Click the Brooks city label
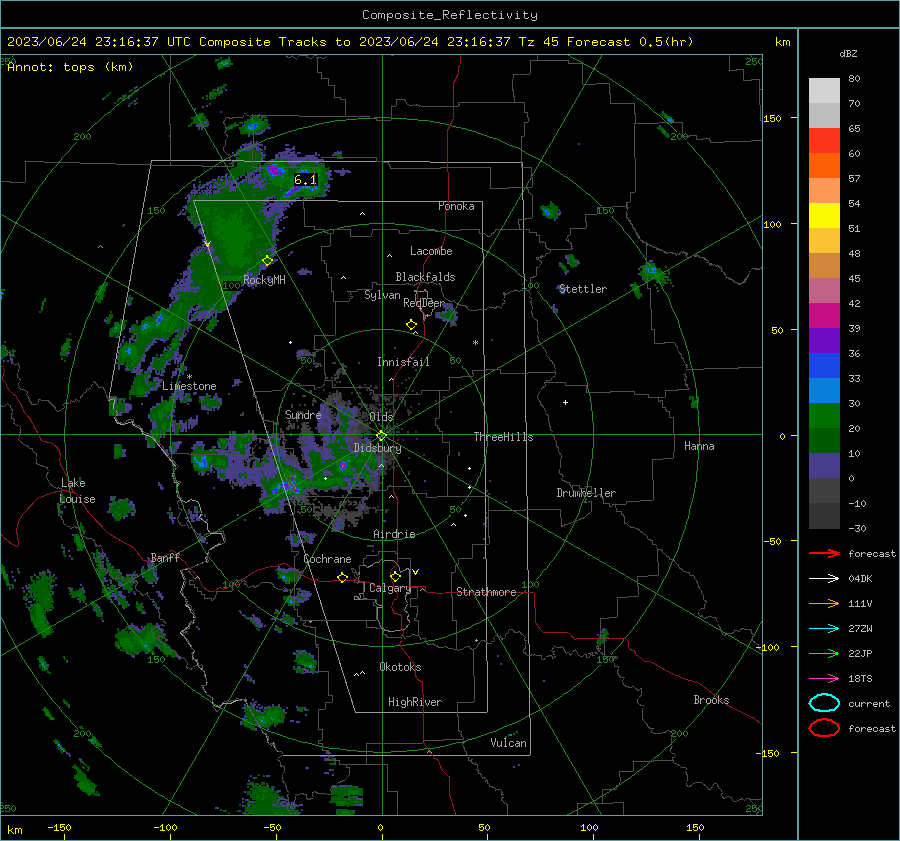The image size is (900, 841). pos(711,700)
